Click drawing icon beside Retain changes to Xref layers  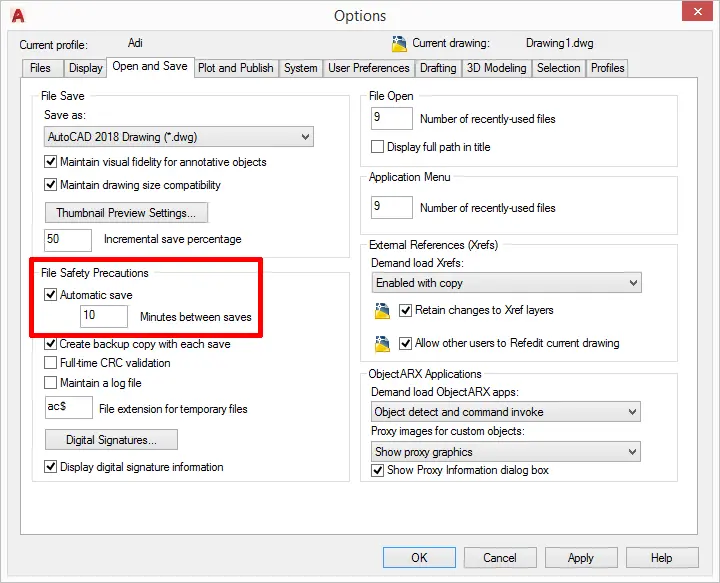point(380,311)
